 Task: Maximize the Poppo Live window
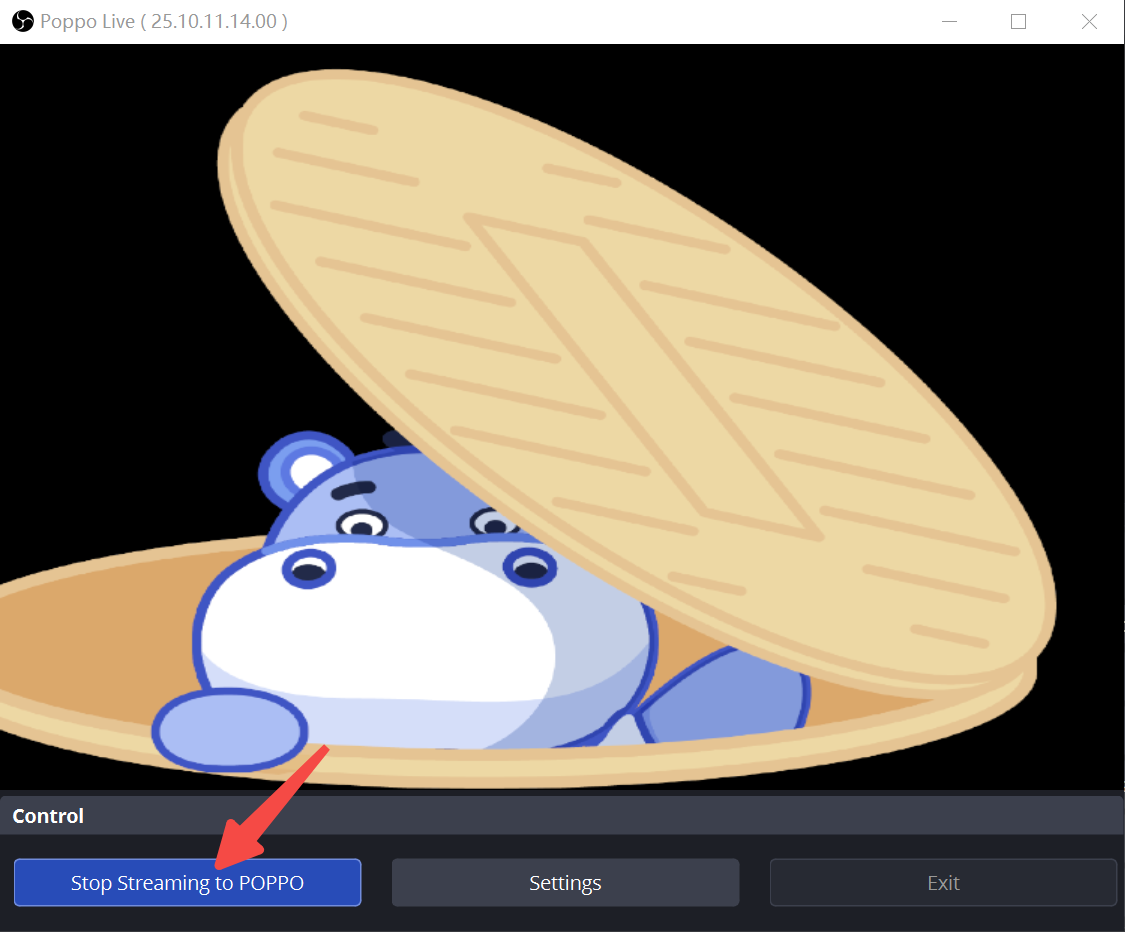(x=1018, y=22)
